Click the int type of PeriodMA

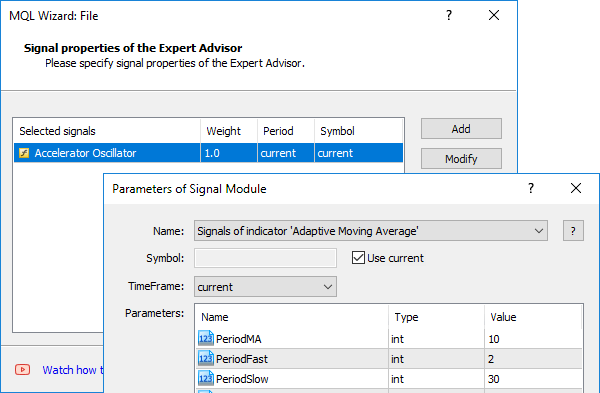coord(397,339)
